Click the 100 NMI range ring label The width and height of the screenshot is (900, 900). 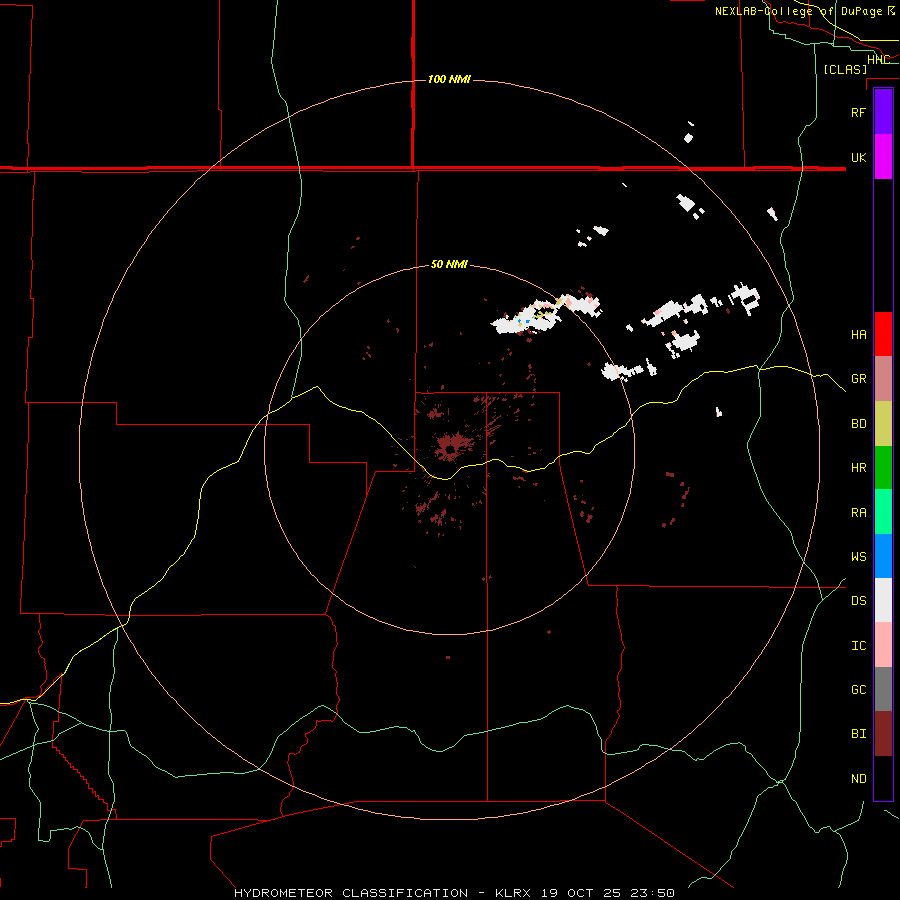449,79
